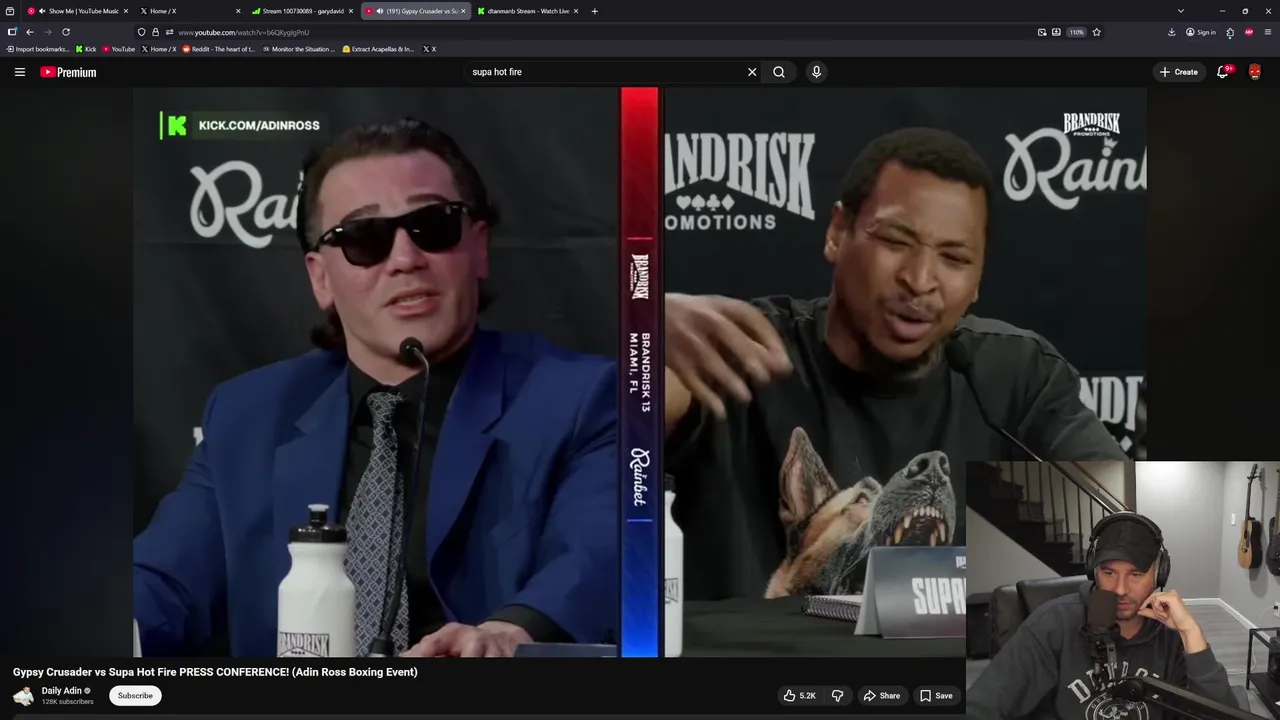Go to YouTube Premium home logo
1280x720 pixels.
click(x=68, y=72)
